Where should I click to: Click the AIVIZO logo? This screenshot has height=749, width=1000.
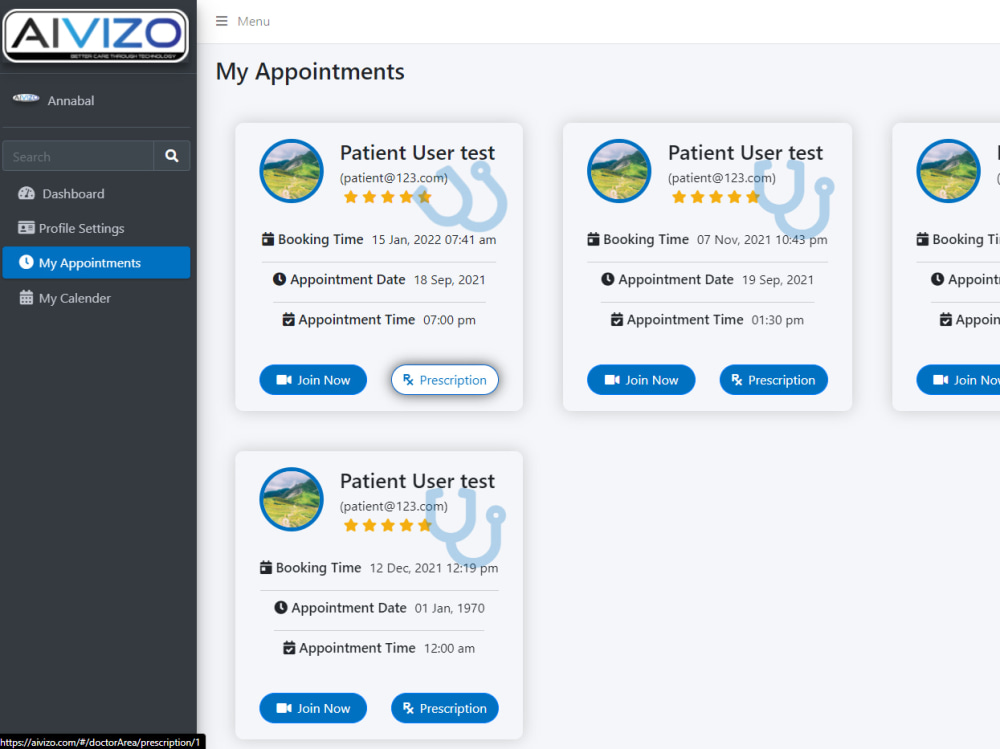[x=96, y=36]
